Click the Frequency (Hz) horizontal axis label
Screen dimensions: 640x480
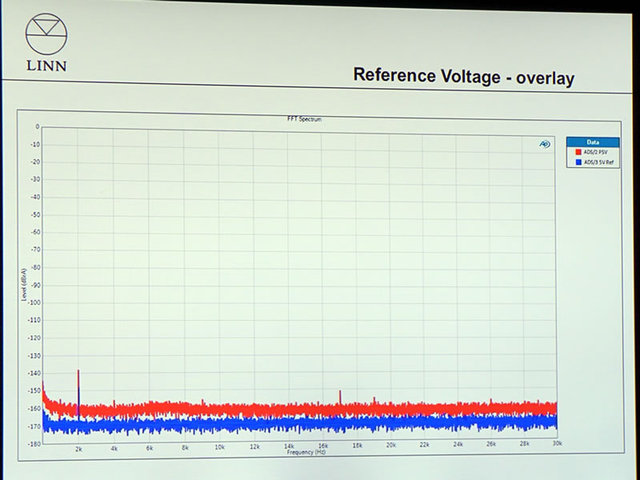click(307, 453)
